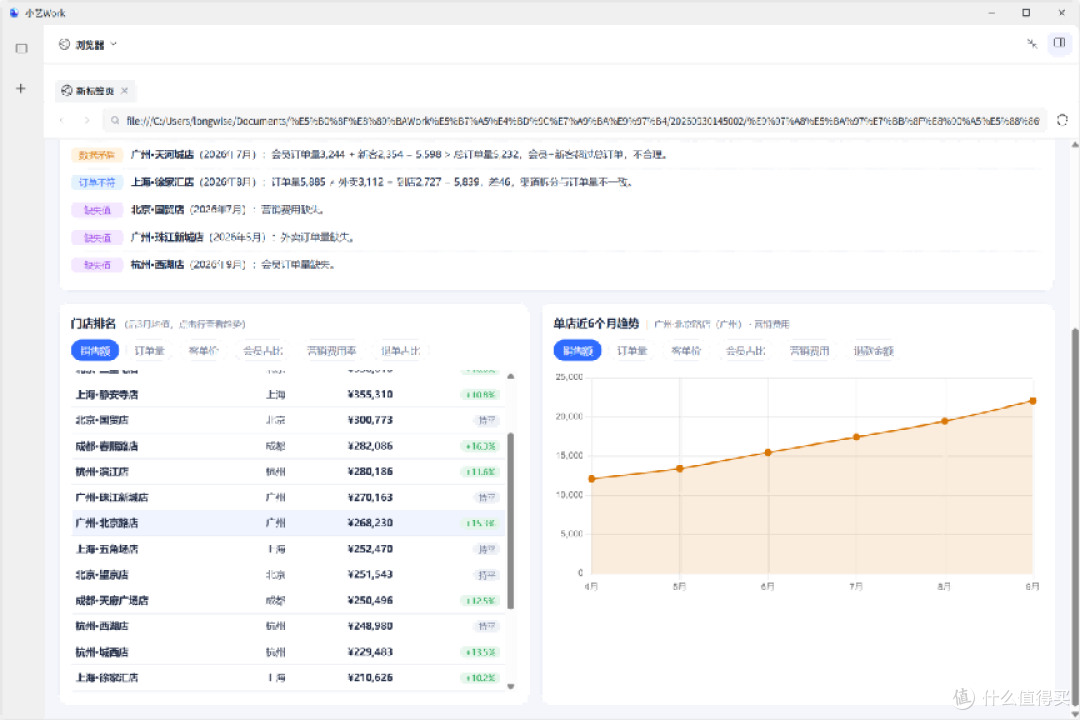Select the 杭州·城西店 row
The width and height of the screenshot is (1080, 720).
pyautogui.click(x=288, y=652)
